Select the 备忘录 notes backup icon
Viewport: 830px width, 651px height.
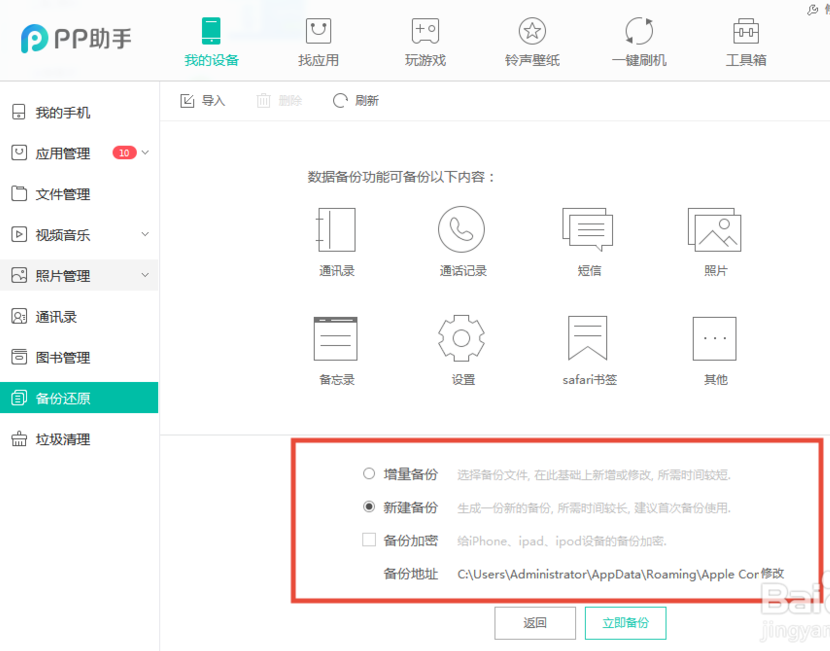[335, 339]
